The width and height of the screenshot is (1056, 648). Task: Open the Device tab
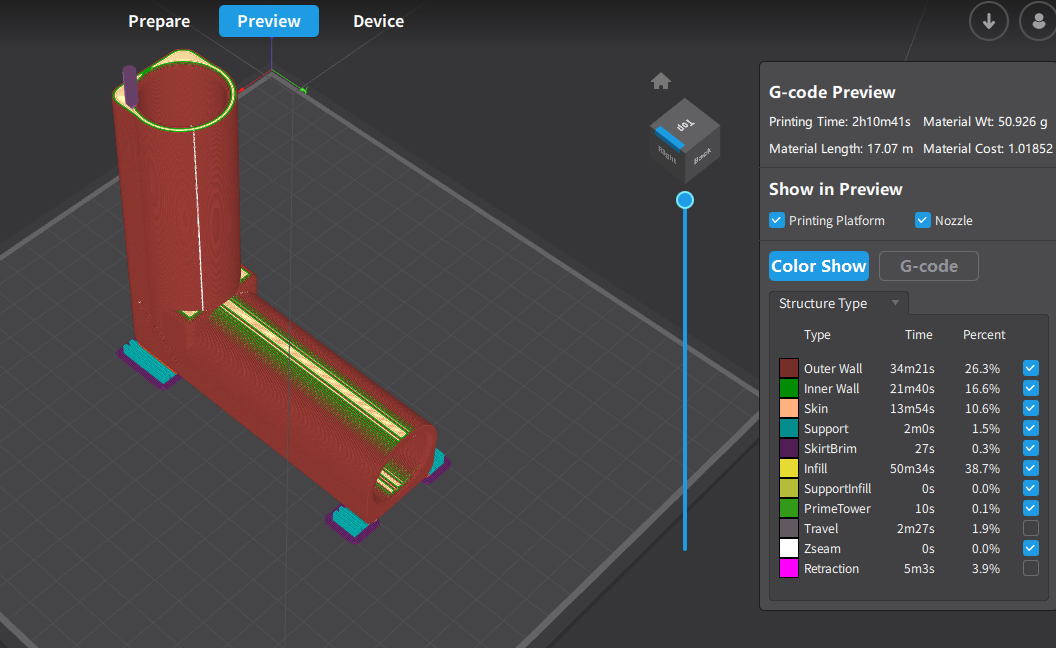(378, 21)
